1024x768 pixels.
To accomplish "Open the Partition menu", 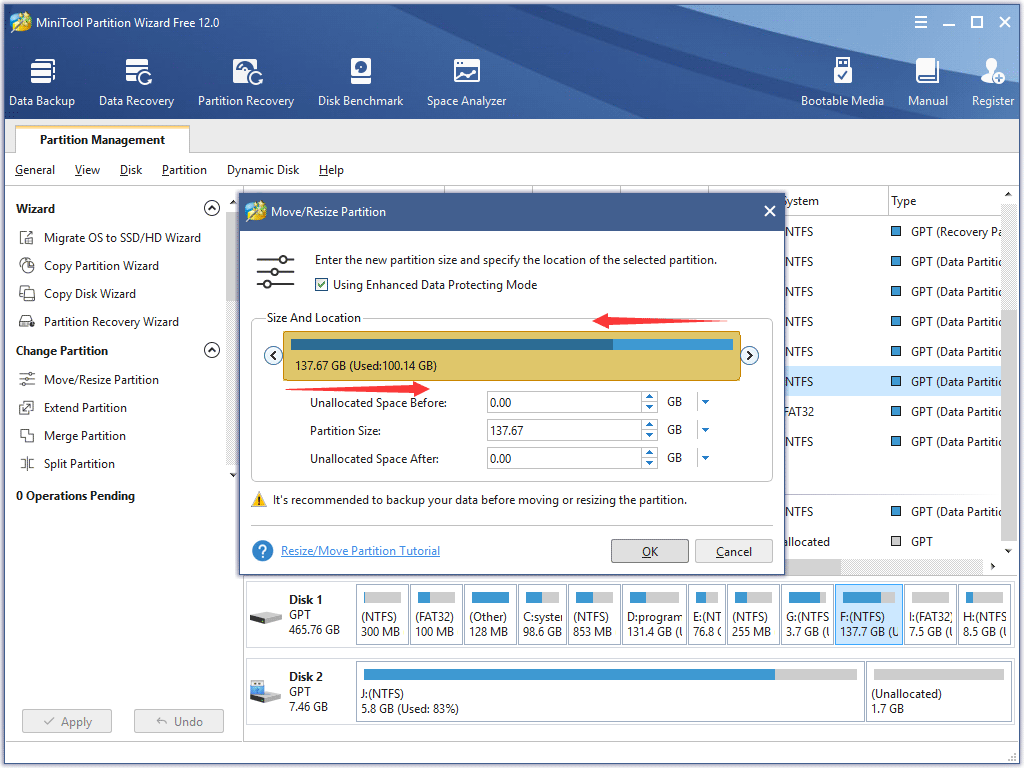I will 184,170.
